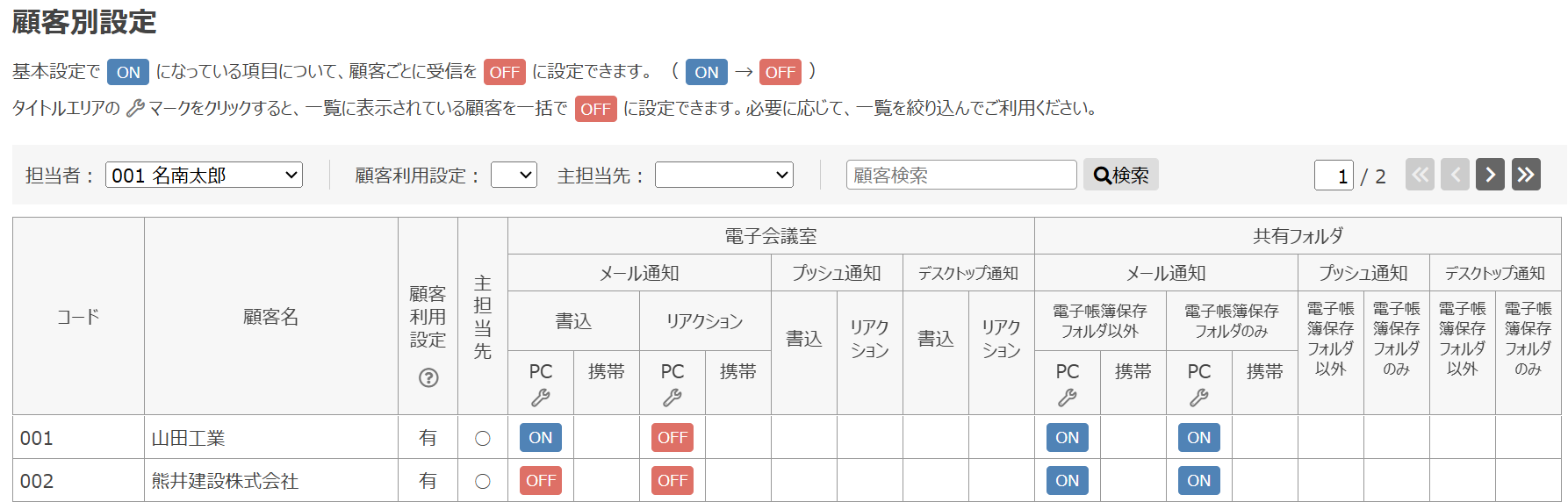
Task: Go to first page arrow
Action: coord(1420,175)
